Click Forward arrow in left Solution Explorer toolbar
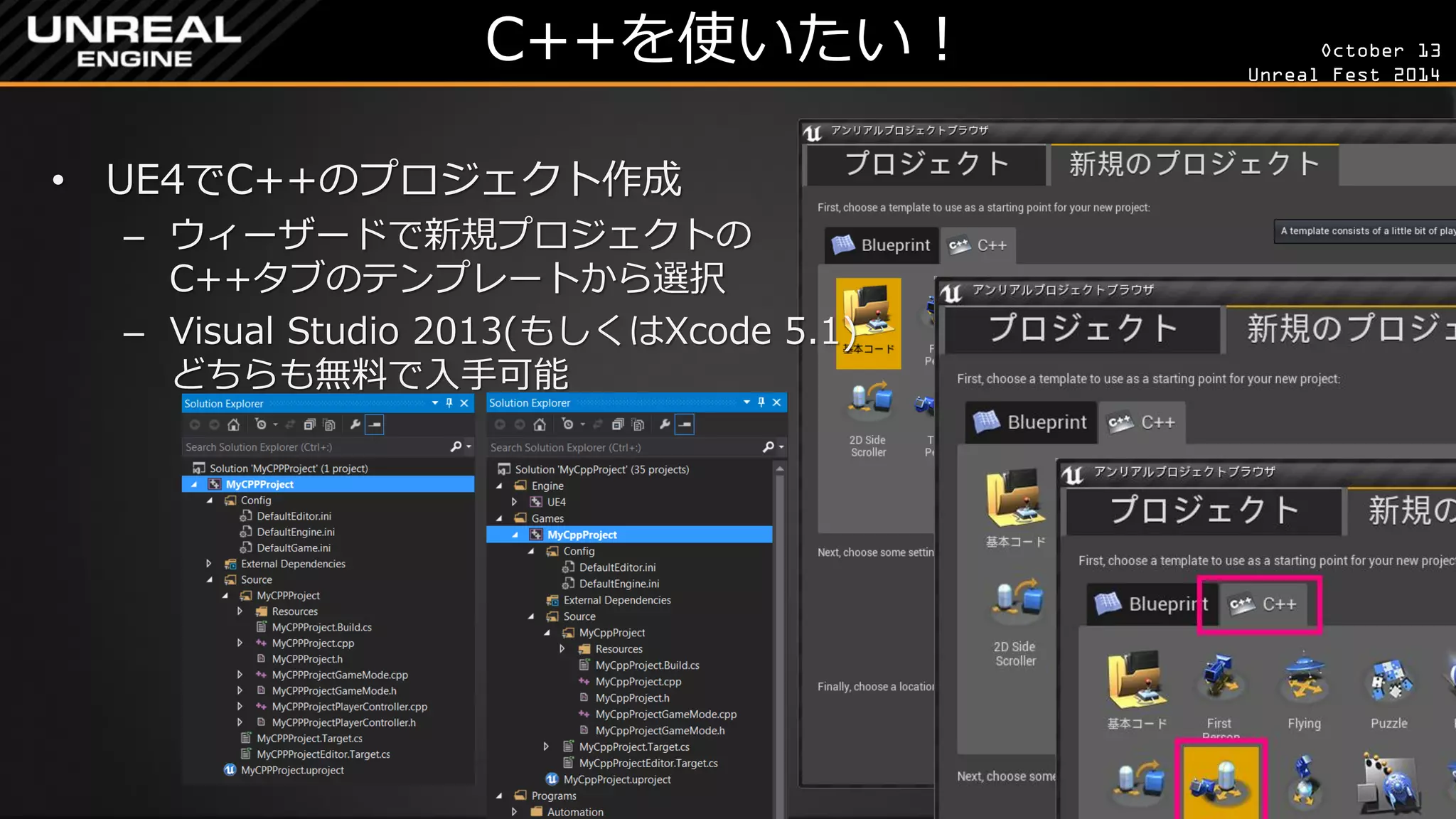 [214, 424]
